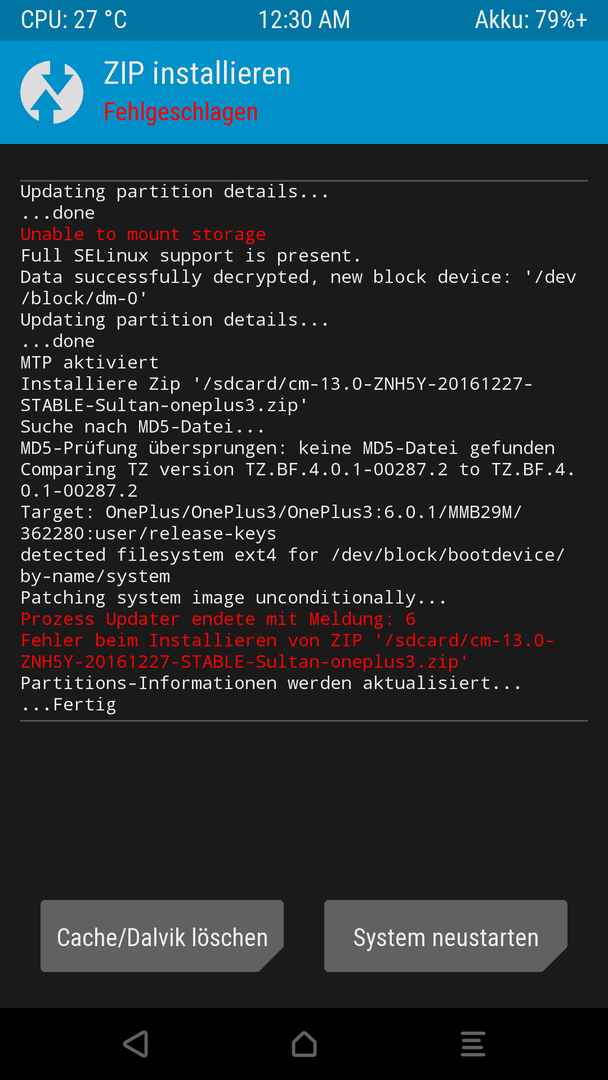
Task: Tap 'Patching system image unconditionally' log line
Action: (x=233, y=597)
